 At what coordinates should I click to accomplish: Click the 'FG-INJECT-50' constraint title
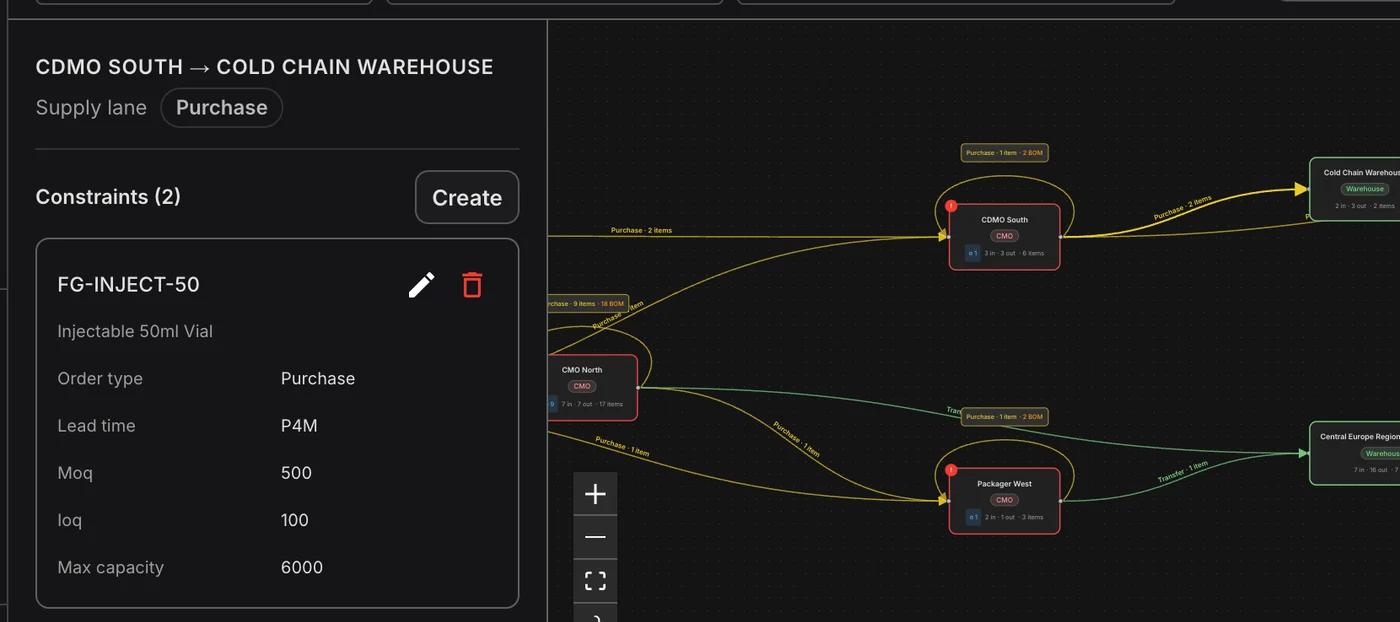tap(129, 285)
